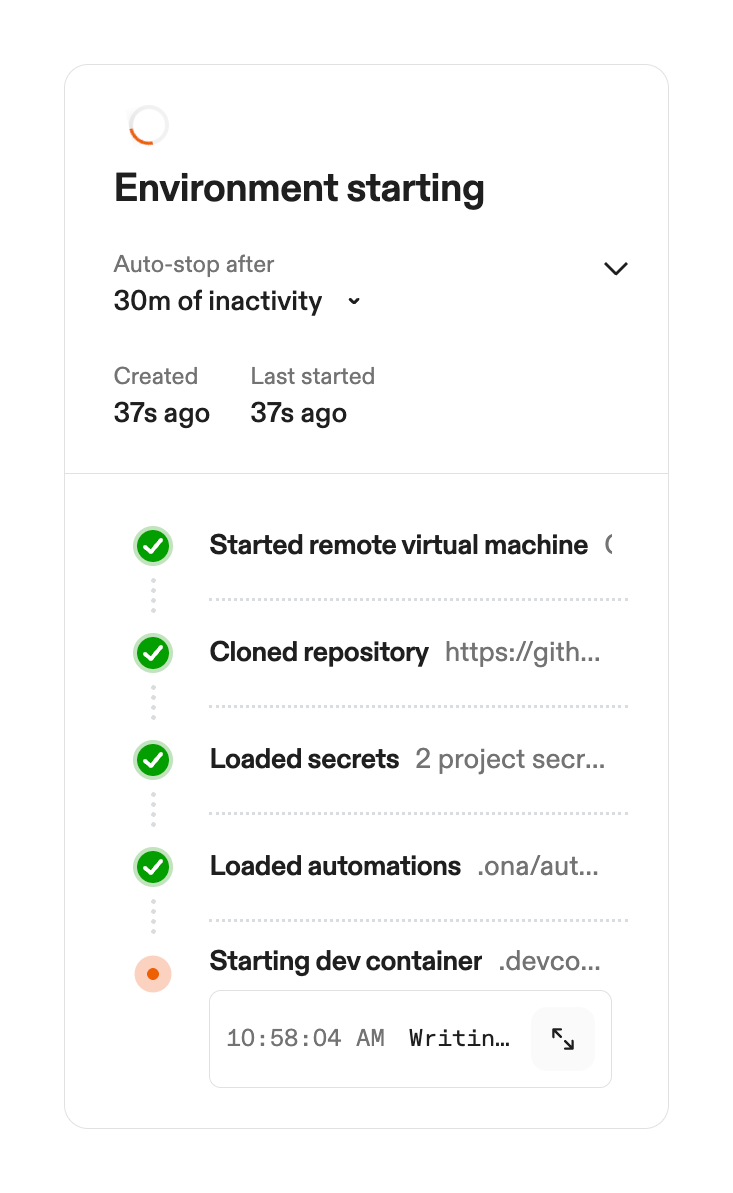Click green check beside Cloned repository
Screen dimensions: 733x1193
coord(153,653)
